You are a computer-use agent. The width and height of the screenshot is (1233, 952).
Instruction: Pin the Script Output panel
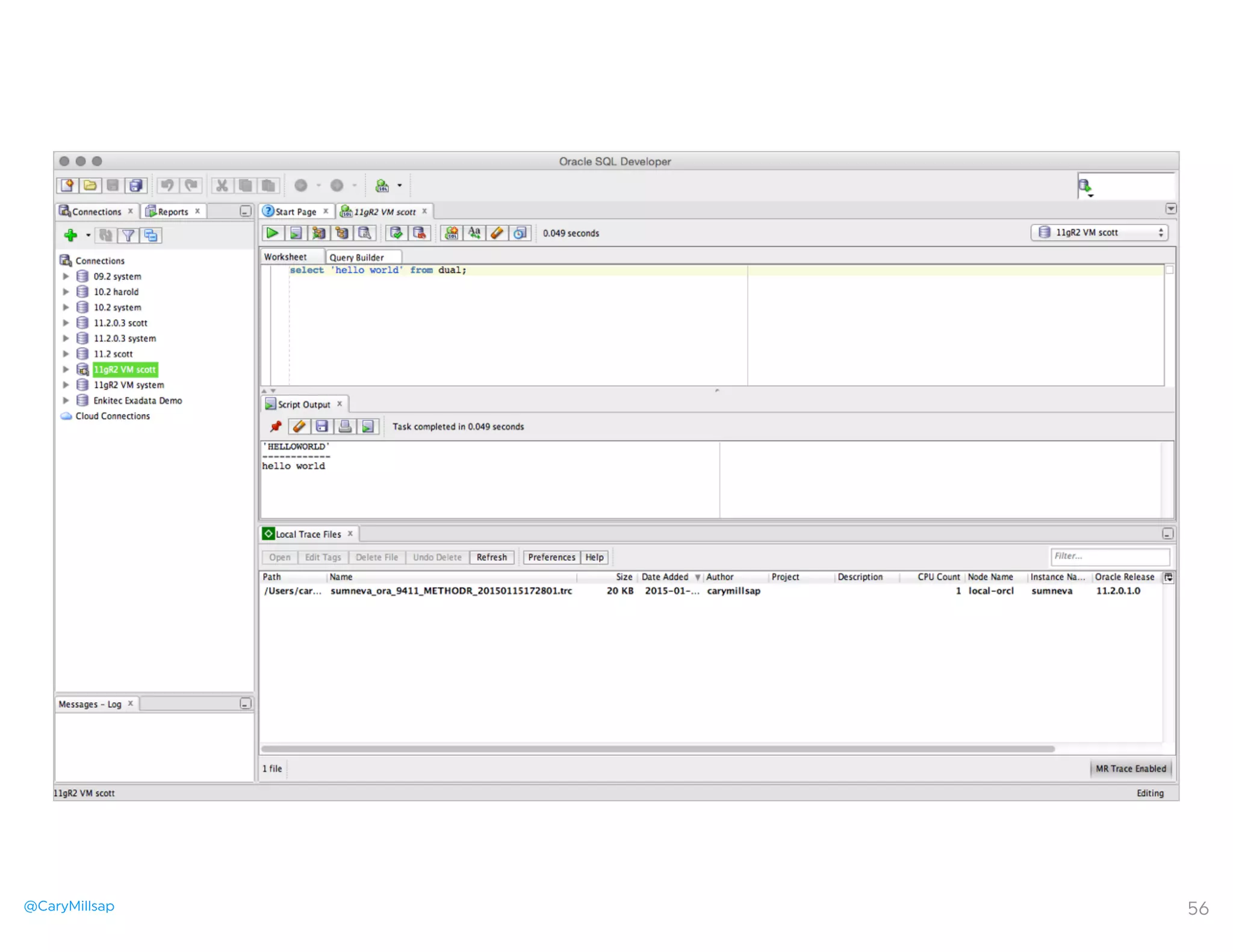coord(276,427)
